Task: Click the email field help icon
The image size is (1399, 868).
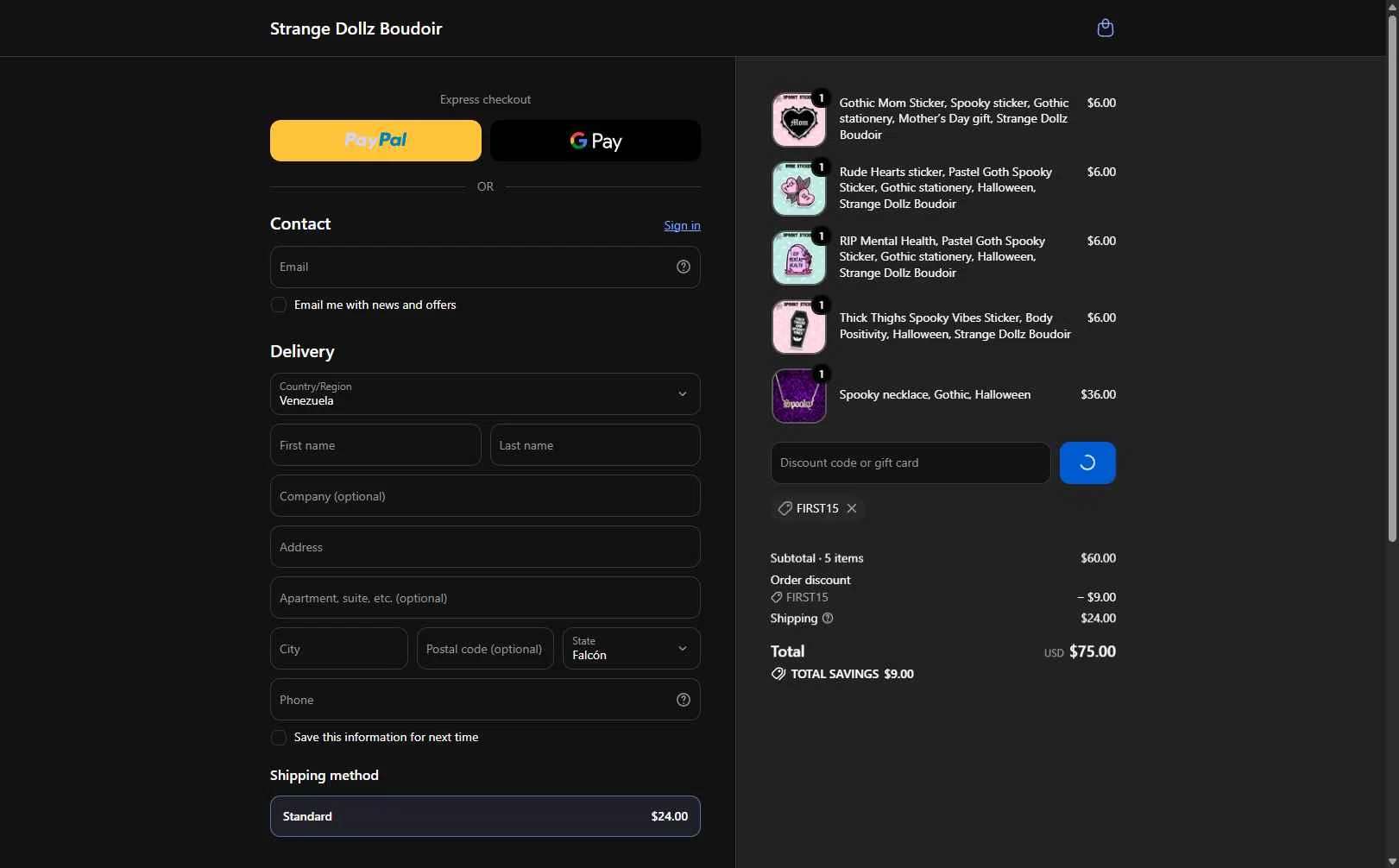Action: click(684, 267)
